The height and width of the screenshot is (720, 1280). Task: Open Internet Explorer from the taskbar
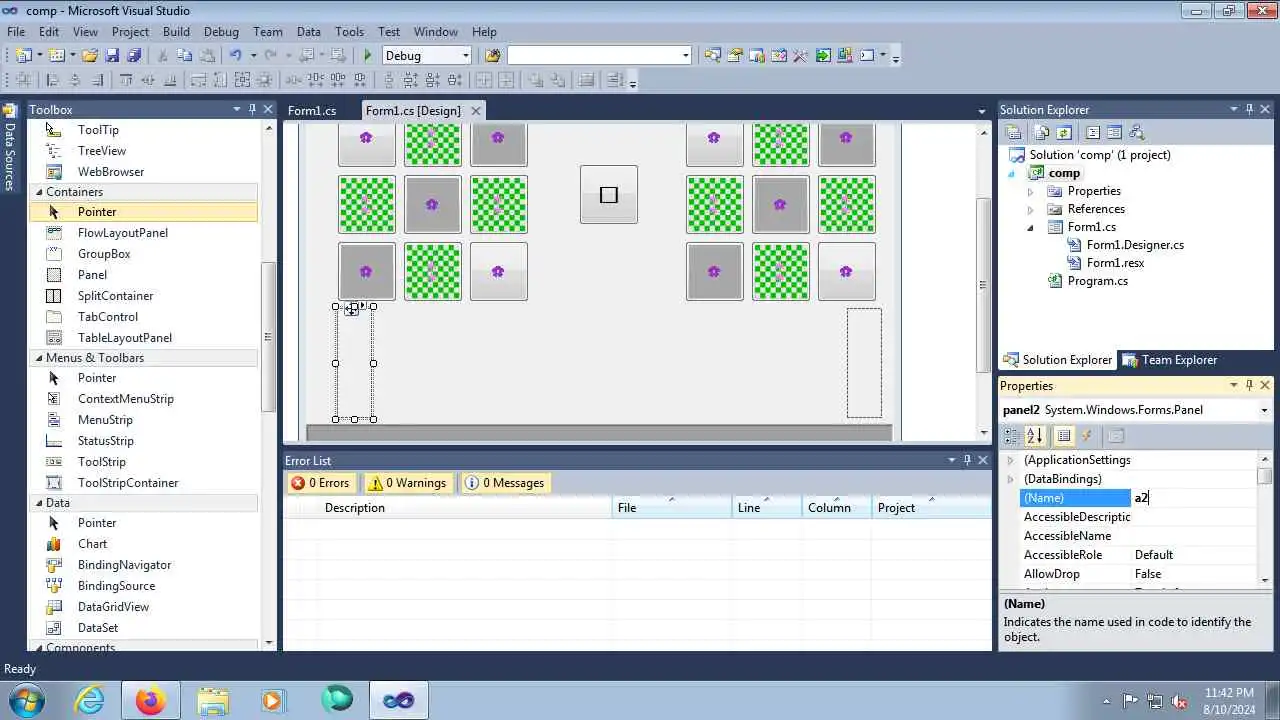pos(90,700)
